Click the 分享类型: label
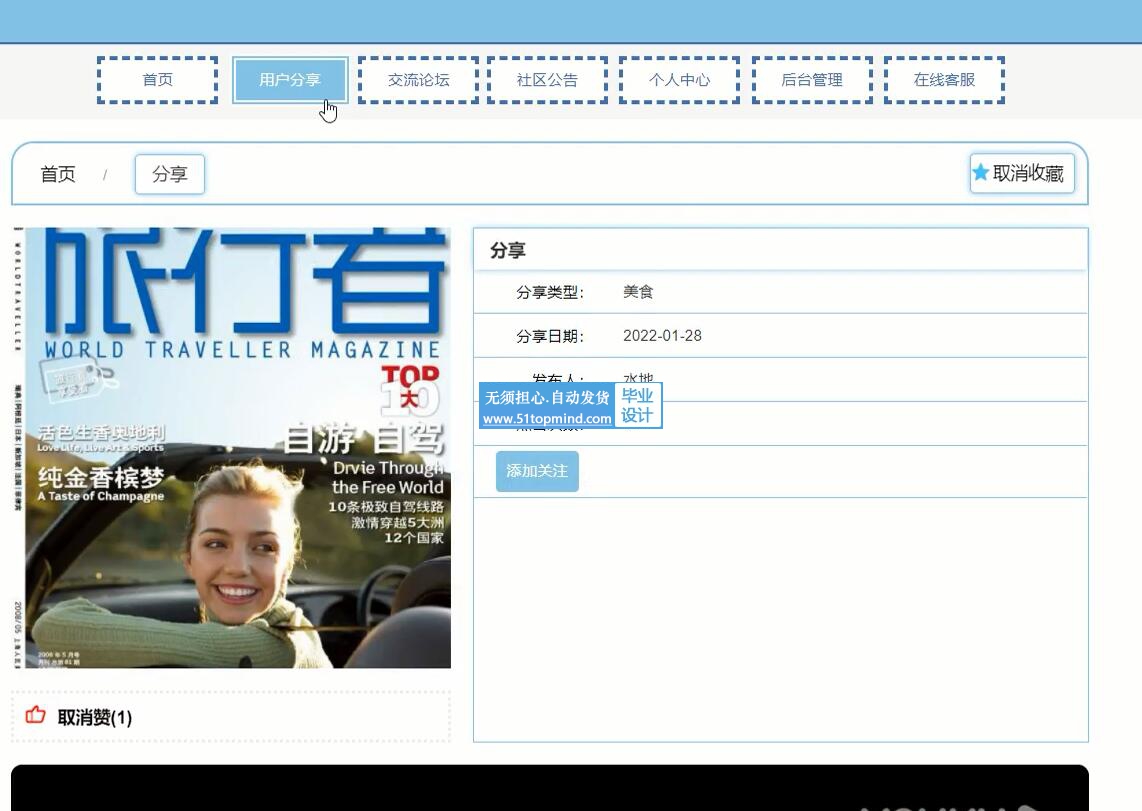Image resolution: width=1142 pixels, height=811 pixels. point(550,293)
